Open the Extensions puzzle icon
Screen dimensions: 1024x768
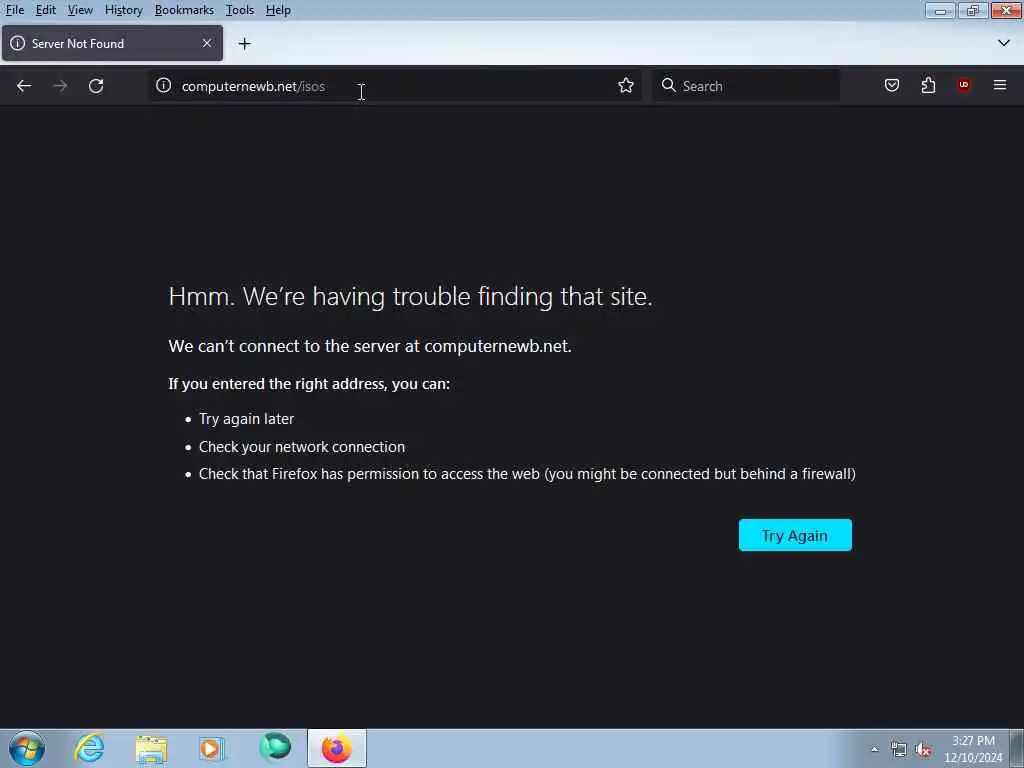[928, 86]
